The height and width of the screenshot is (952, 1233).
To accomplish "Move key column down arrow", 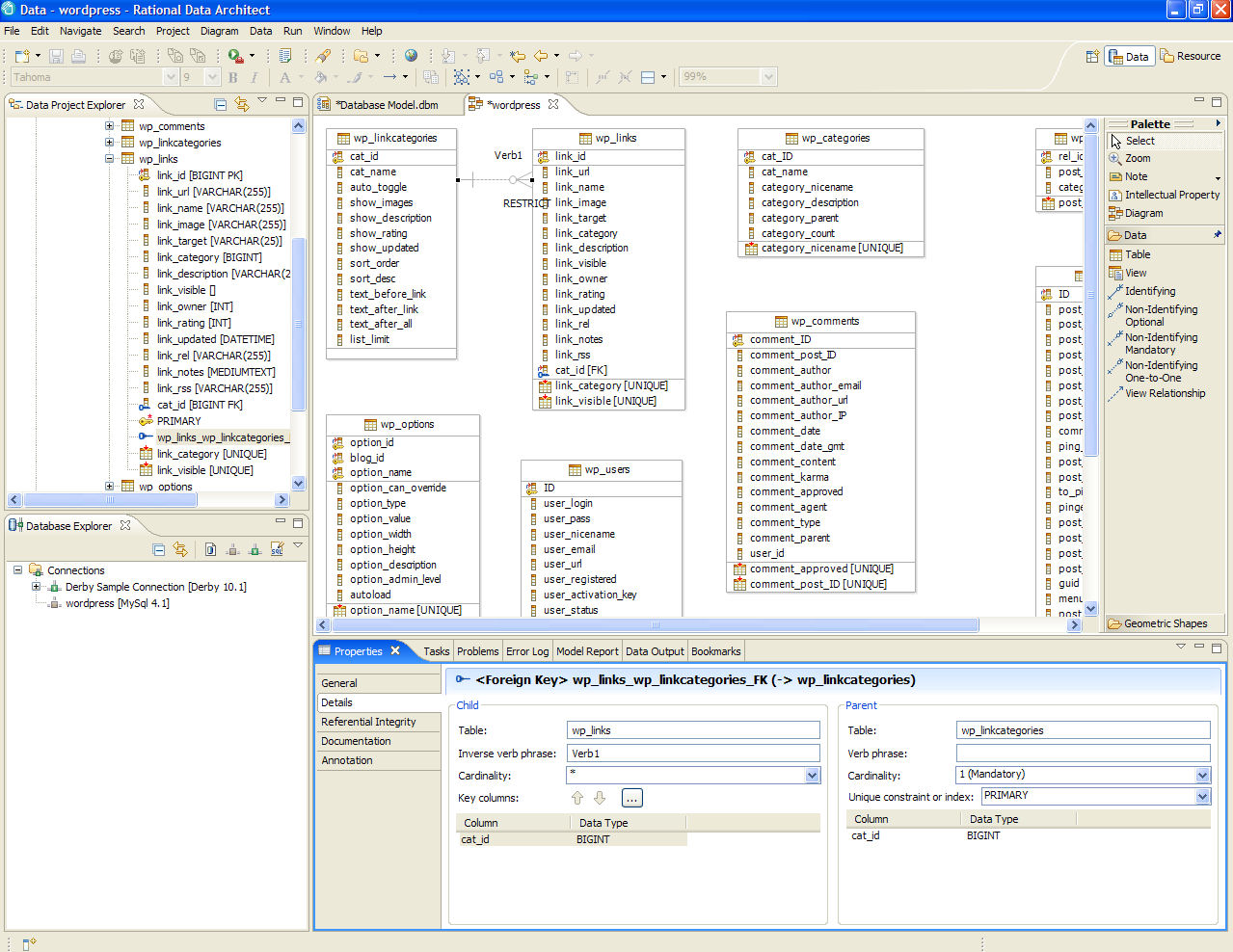I will coord(600,798).
